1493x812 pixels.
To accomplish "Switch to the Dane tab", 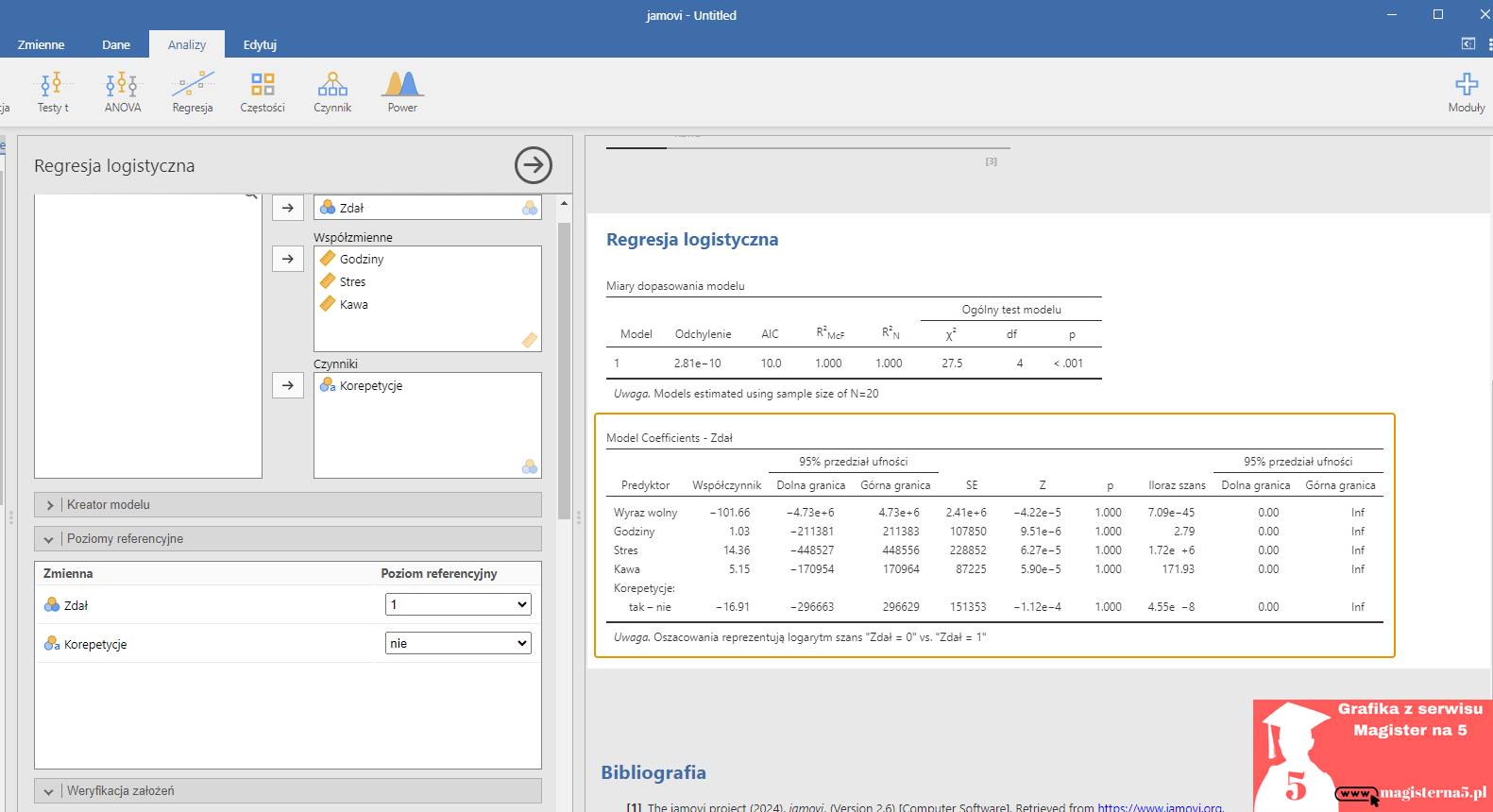I will [116, 44].
